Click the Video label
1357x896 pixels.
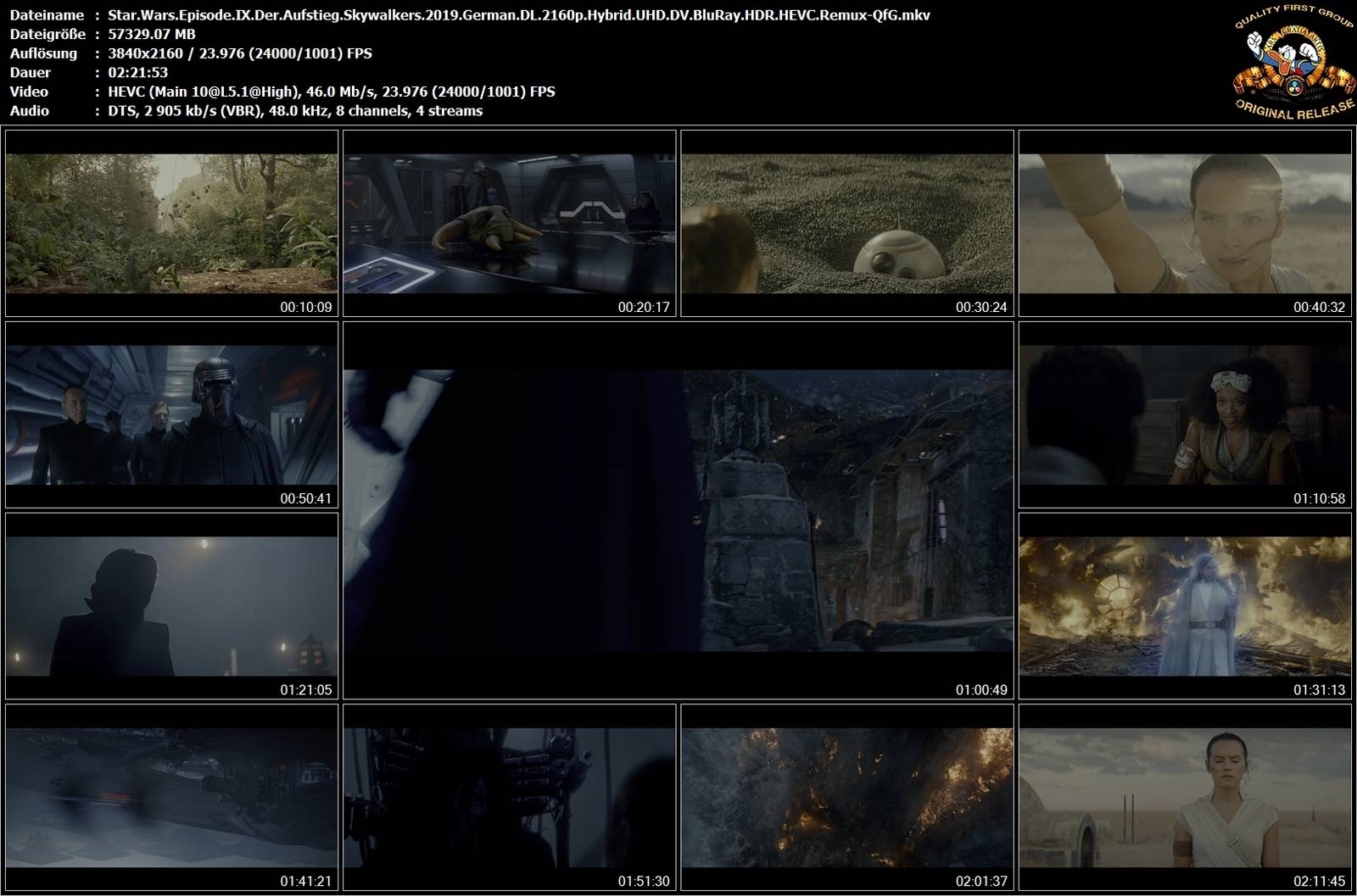pos(29,92)
